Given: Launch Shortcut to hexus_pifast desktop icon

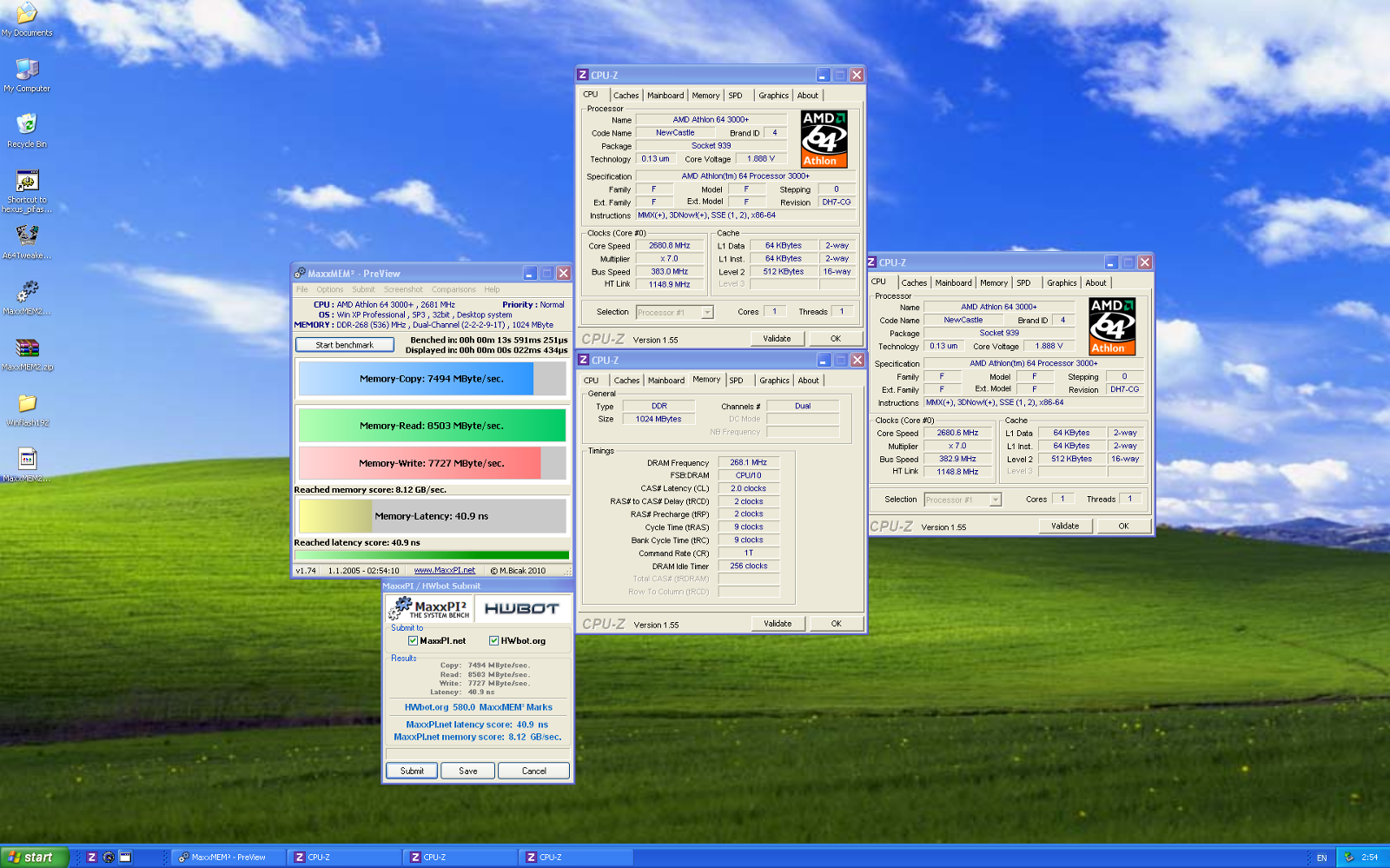Looking at the screenshot, I should [27, 190].
